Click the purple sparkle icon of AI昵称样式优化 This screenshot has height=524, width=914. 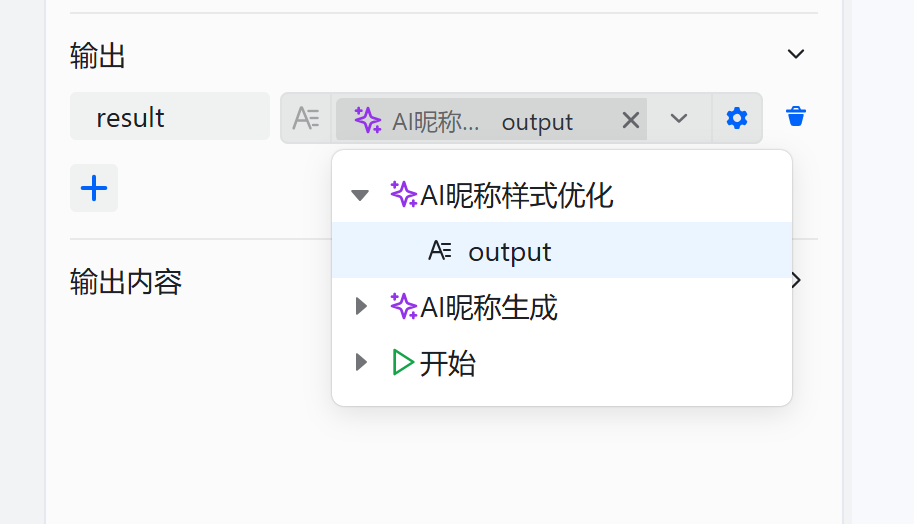pos(403,194)
